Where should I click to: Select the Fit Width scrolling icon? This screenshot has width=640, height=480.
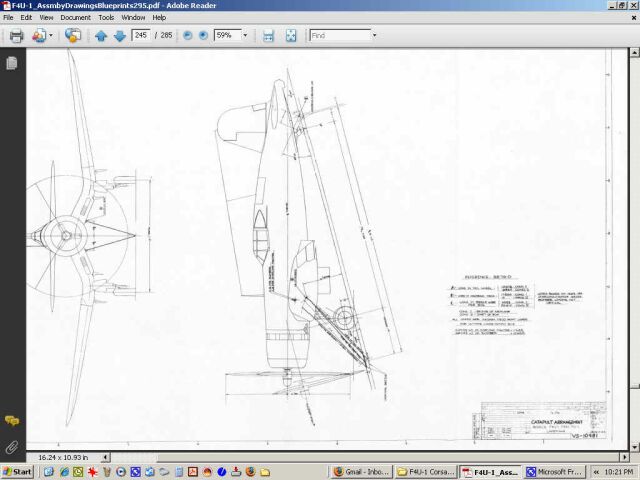click(x=268, y=36)
